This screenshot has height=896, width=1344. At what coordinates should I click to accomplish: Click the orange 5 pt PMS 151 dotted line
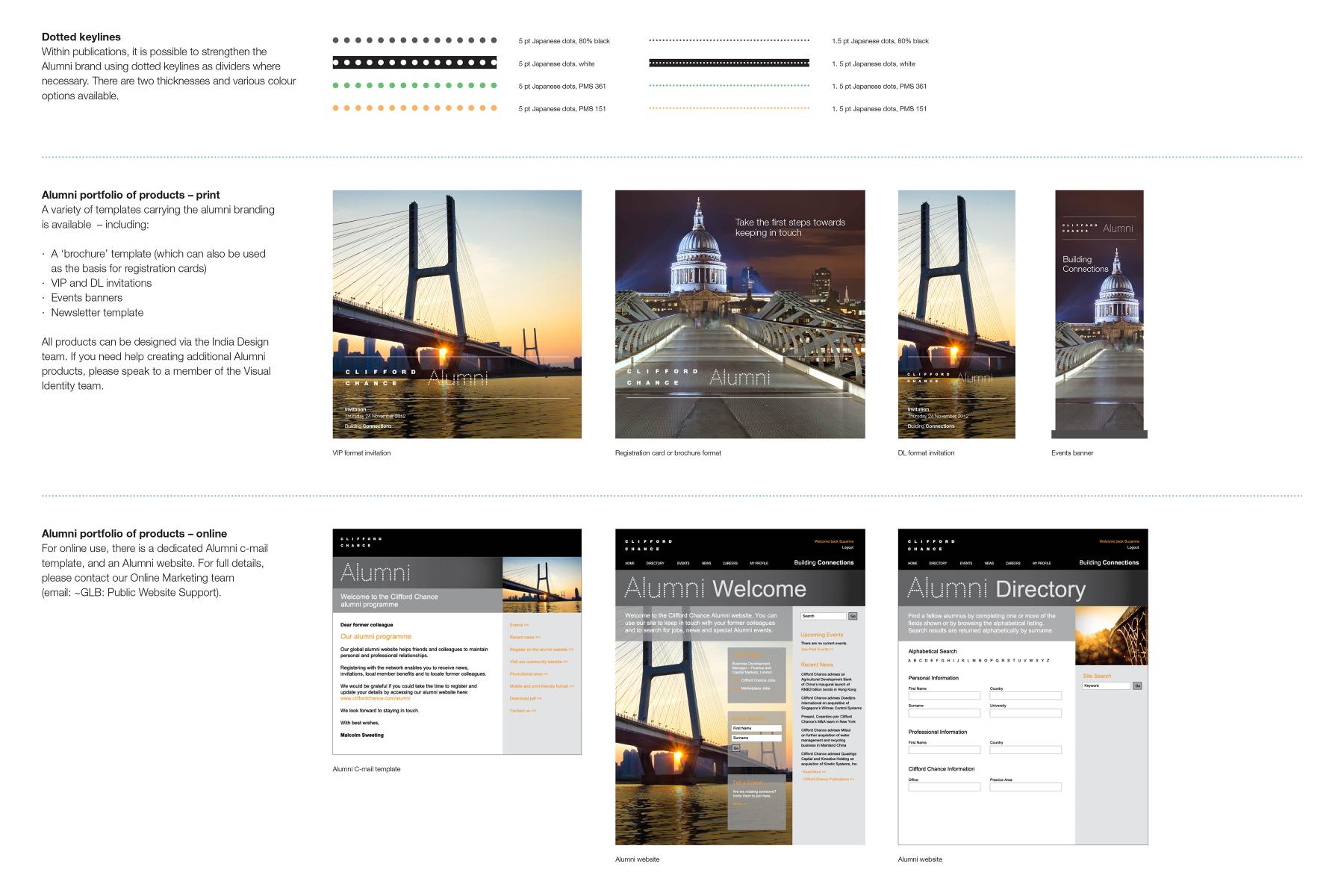(x=415, y=108)
